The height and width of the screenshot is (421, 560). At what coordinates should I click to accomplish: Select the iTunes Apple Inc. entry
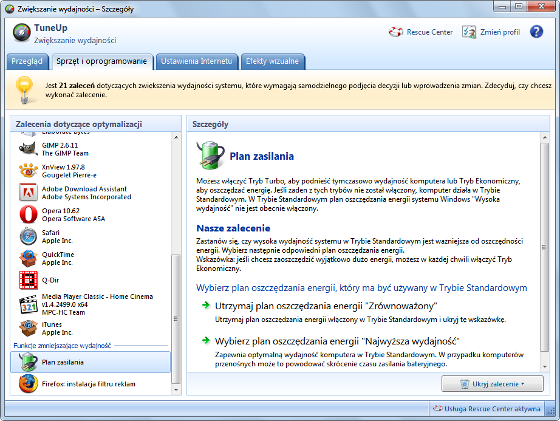point(90,328)
